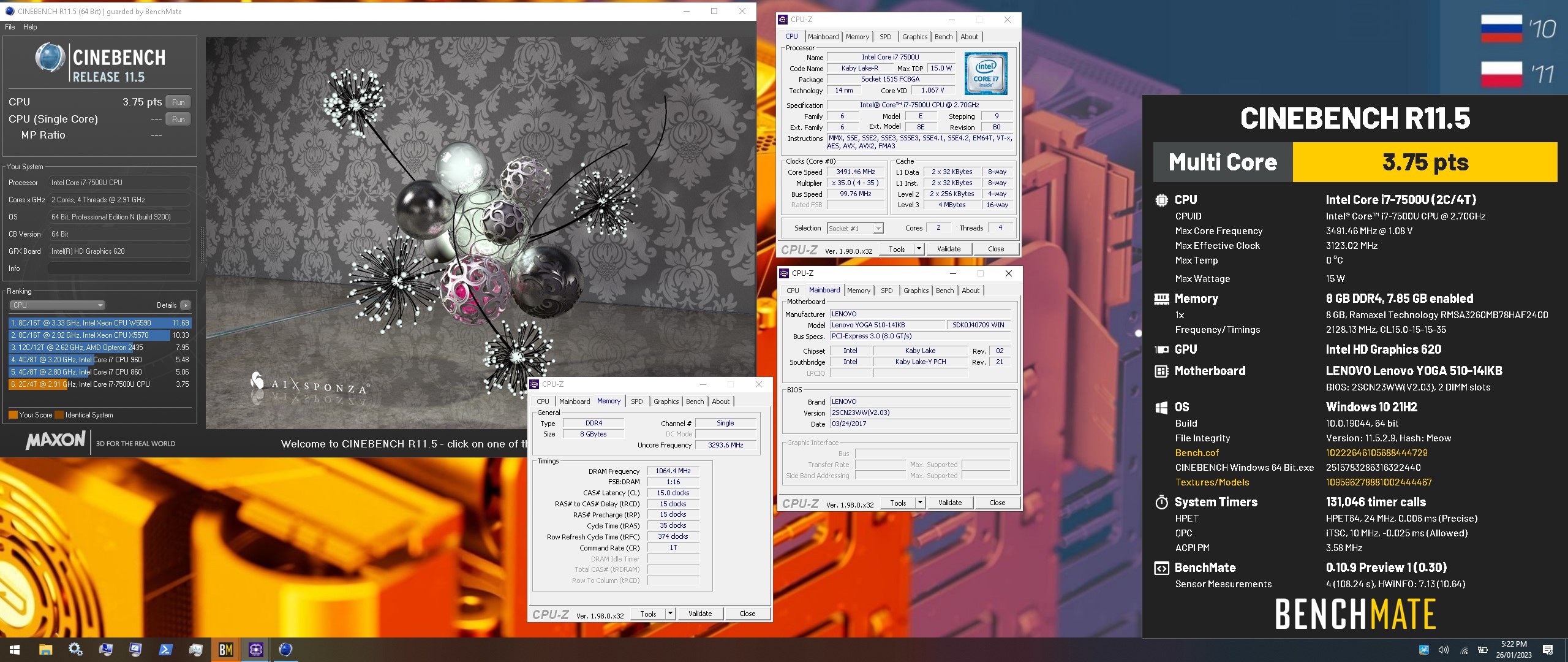Screen dimensions: 1568x662
Task: Select ranking row Intel Core i7-7500U CPU
Action: pos(100,384)
